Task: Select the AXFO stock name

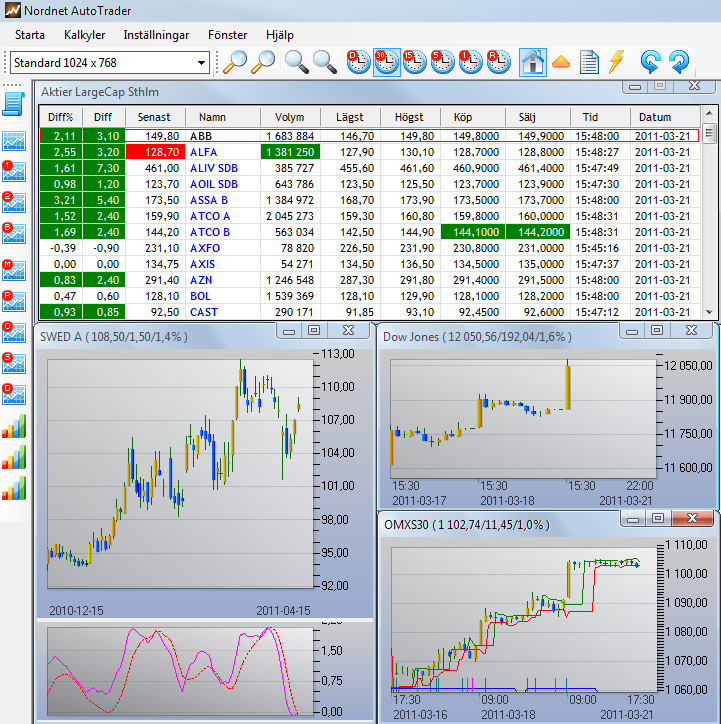Action: tap(205, 248)
